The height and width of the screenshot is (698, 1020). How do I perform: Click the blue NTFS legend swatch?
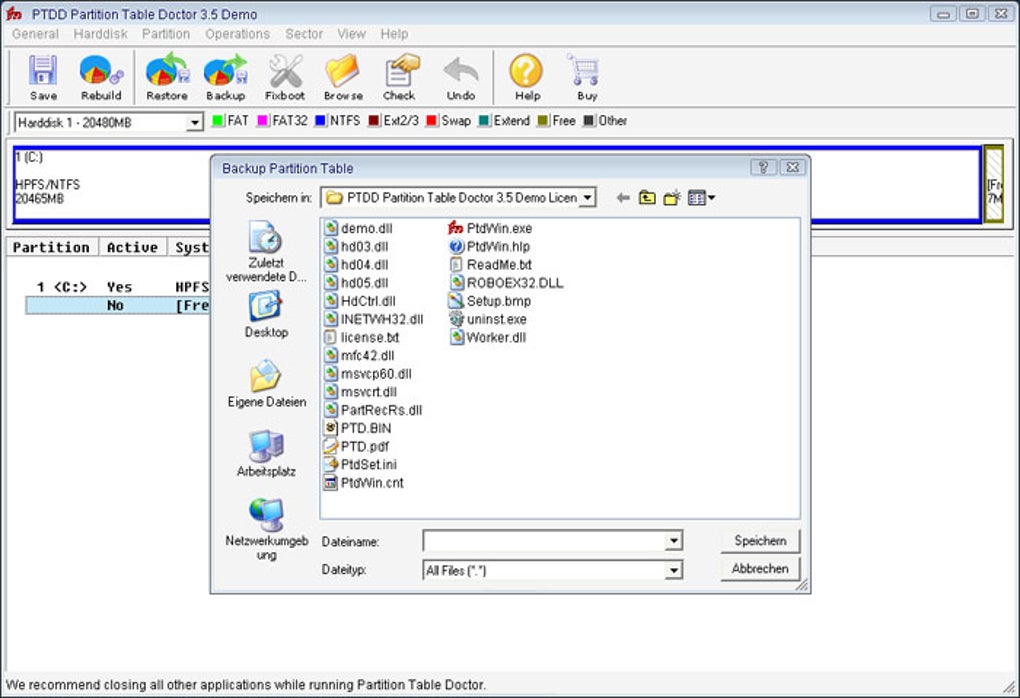pos(320,121)
